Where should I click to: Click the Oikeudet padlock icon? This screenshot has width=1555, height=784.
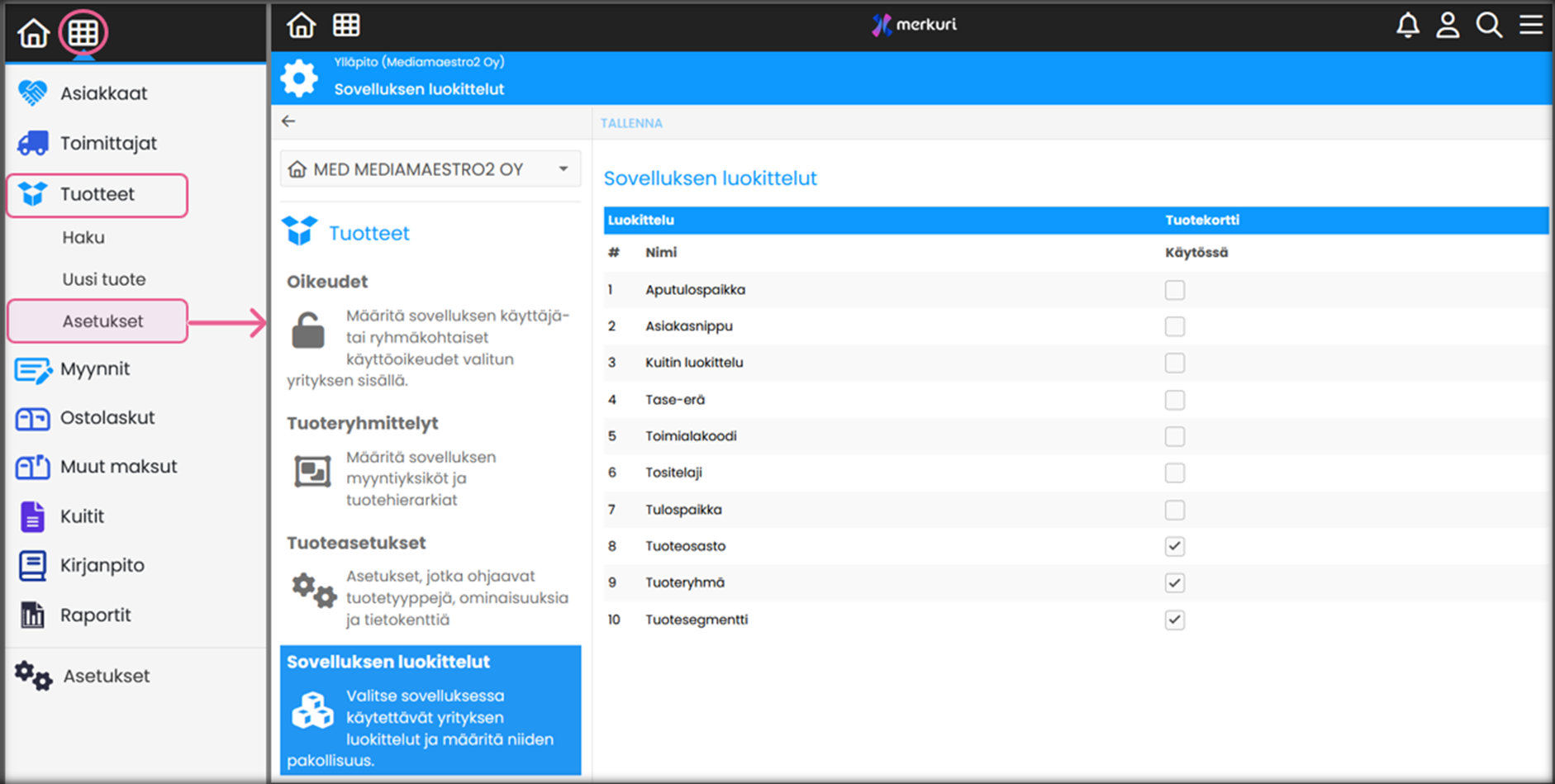point(308,330)
